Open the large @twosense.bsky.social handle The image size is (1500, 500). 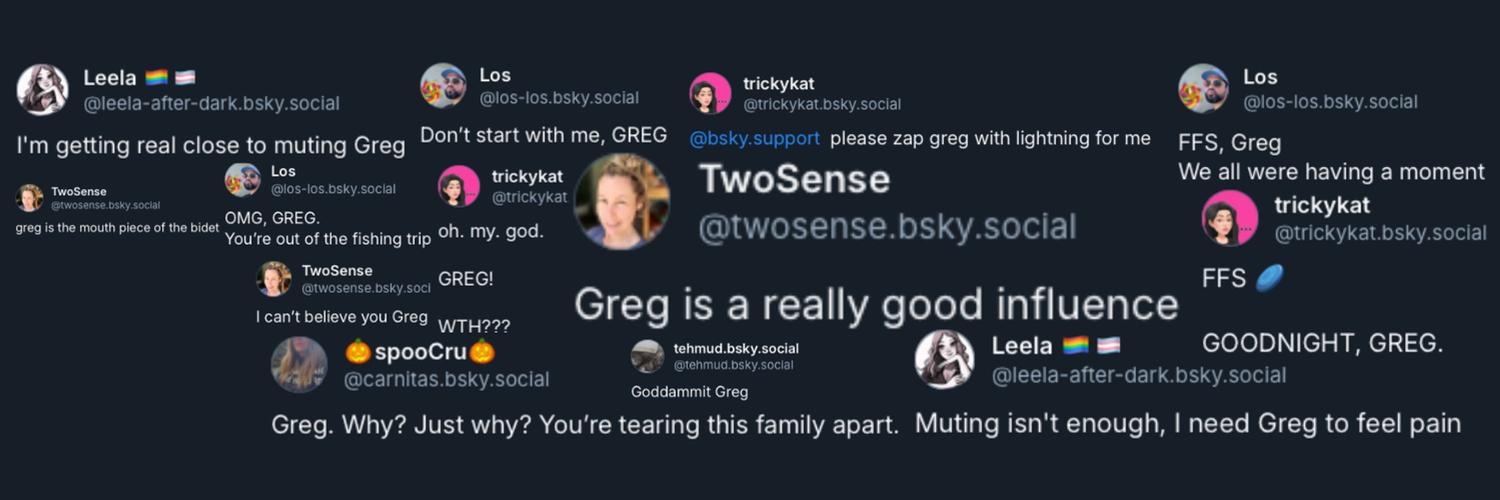point(887,228)
